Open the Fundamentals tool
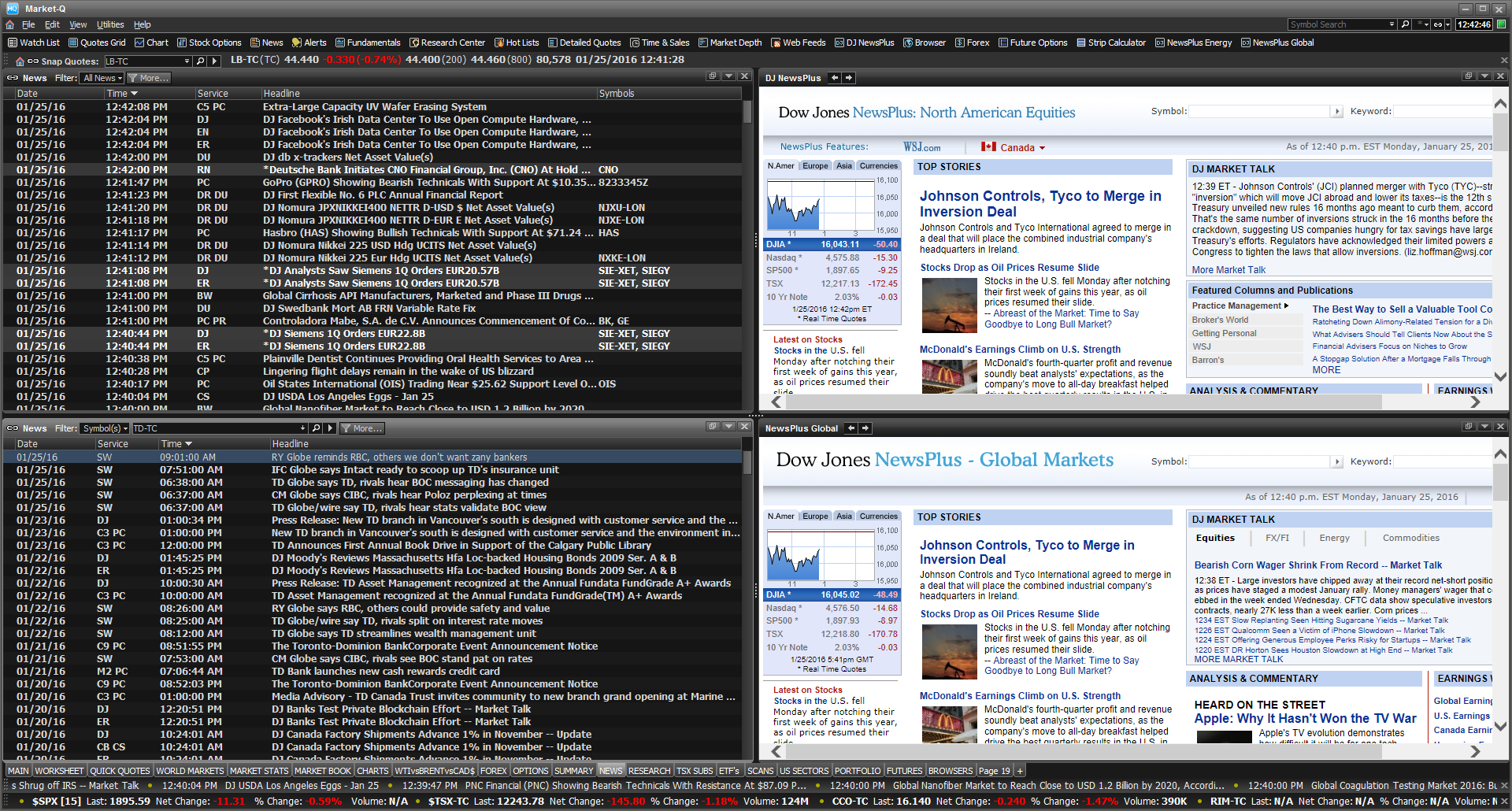The height and width of the screenshot is (811, 1512). click(x=368, y=43)
